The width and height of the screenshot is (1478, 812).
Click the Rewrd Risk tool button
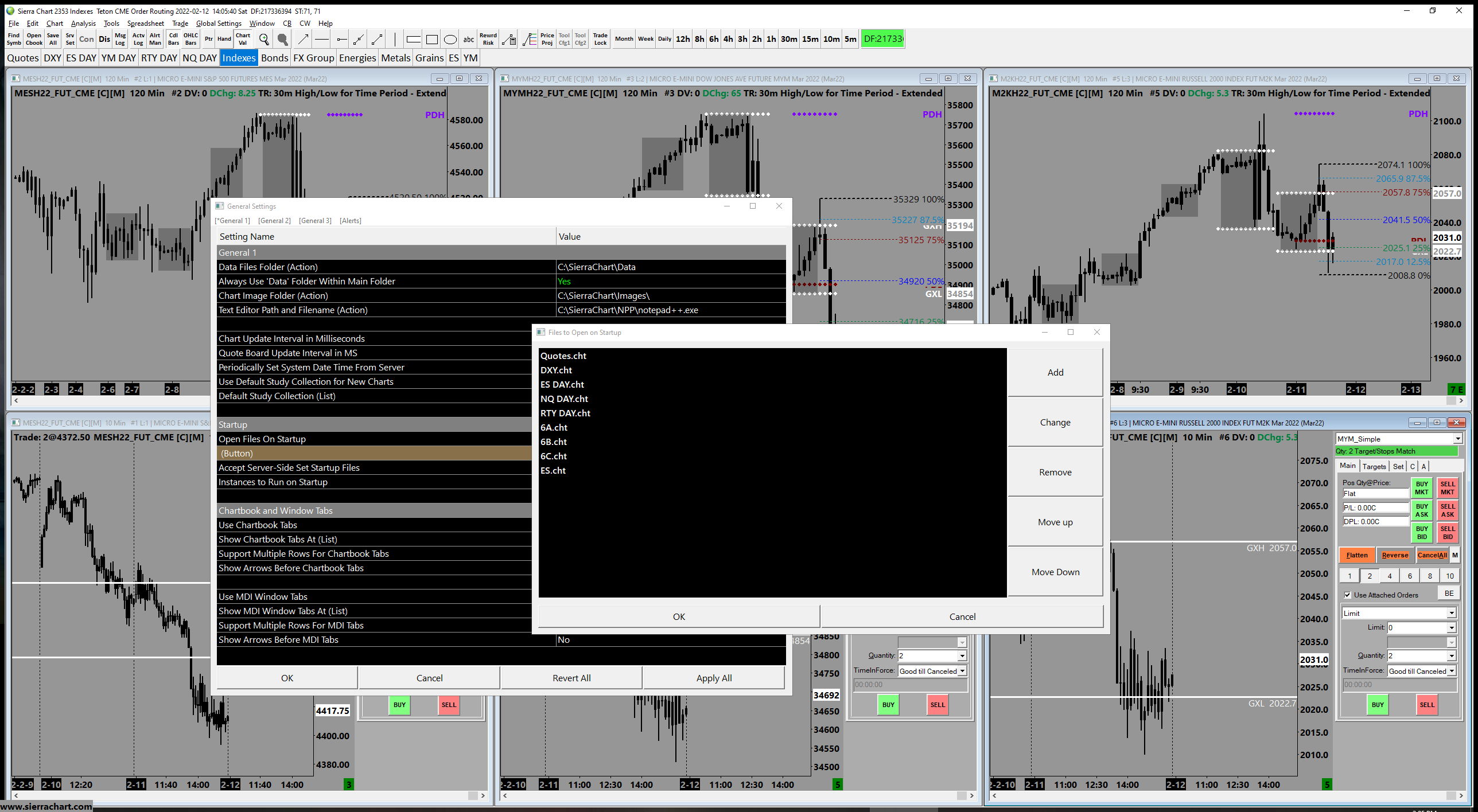488,39
